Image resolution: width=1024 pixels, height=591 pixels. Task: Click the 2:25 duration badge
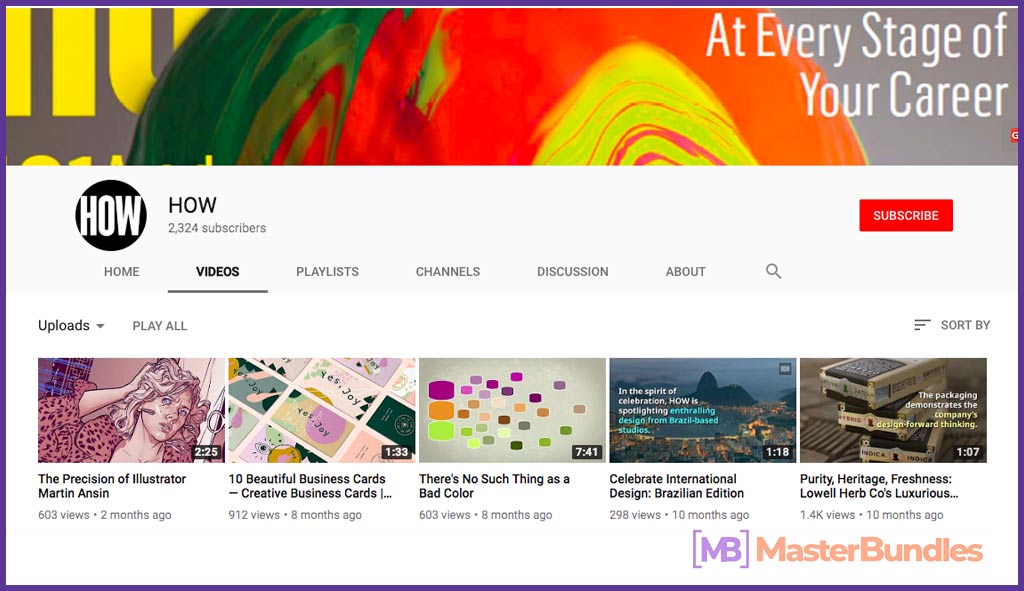(x=206, y=452)
